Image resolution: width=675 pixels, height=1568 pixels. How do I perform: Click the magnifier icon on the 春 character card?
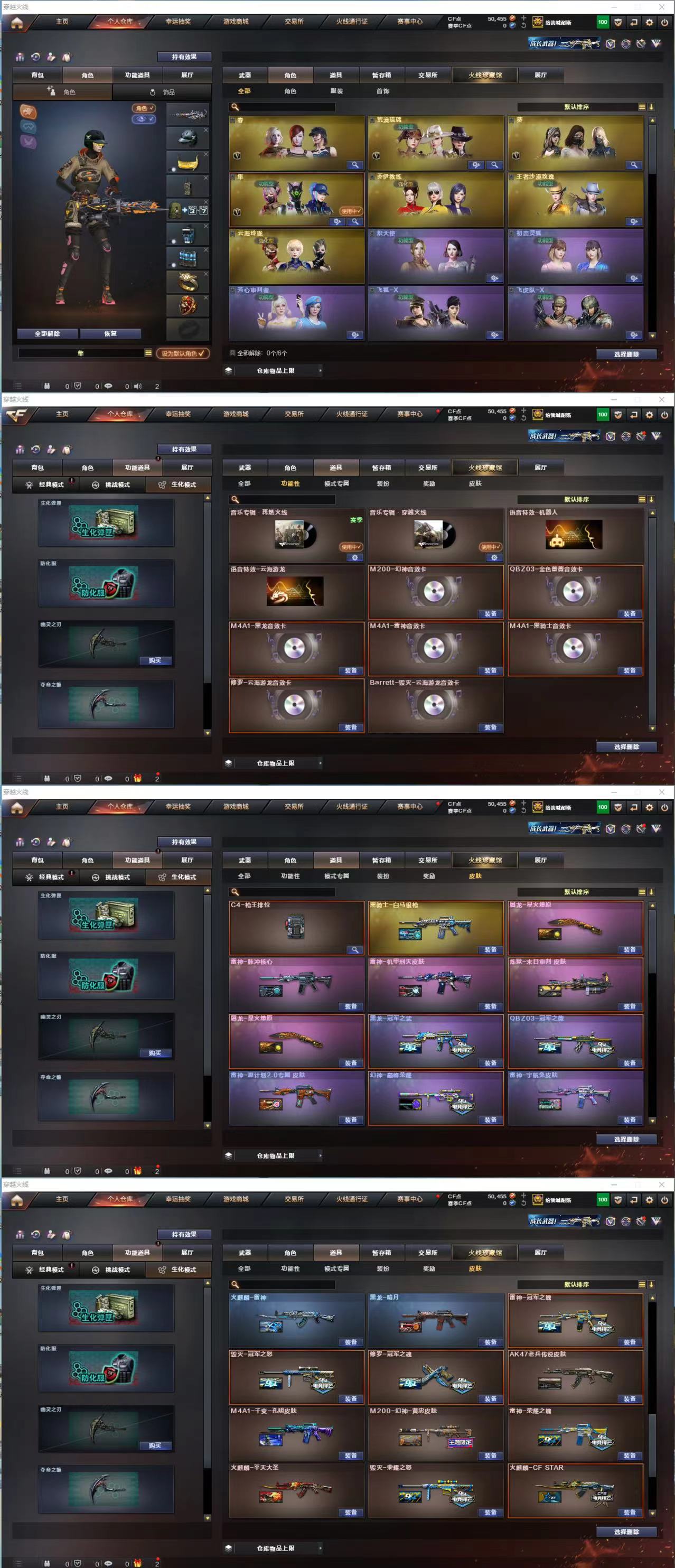[x=354, y=165]
